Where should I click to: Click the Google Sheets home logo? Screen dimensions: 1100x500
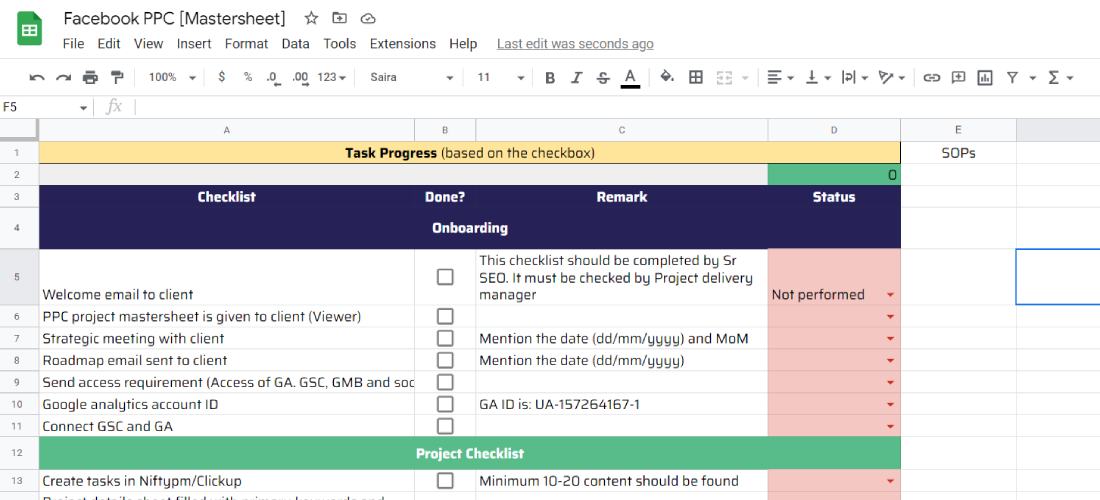[29, 31]
